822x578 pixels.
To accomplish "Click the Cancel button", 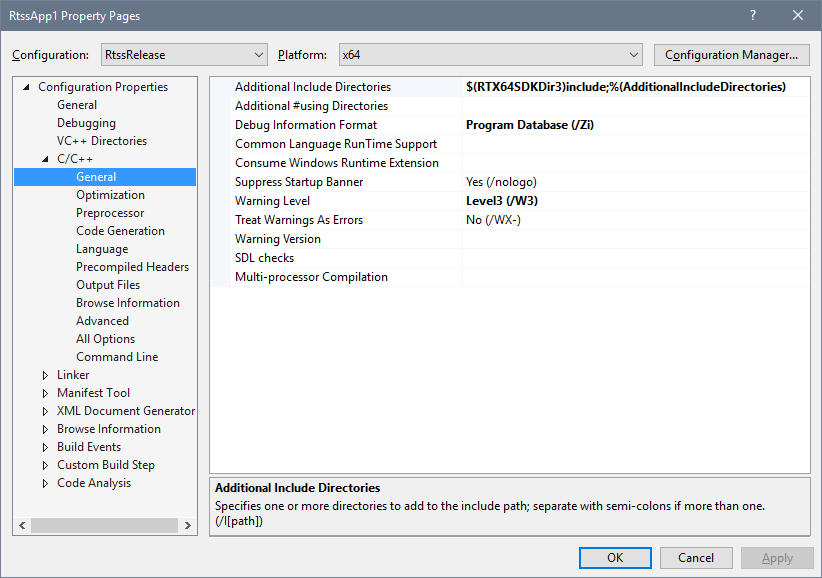I will (695, 557).
